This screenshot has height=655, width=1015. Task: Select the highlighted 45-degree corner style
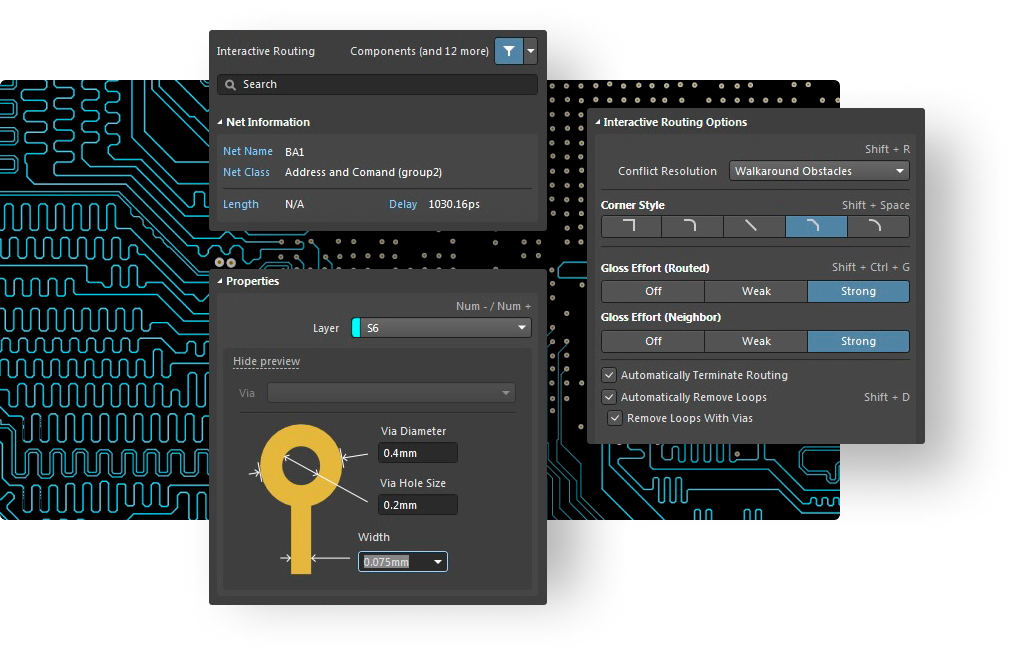pyautogui.click(x=816, y=227)
